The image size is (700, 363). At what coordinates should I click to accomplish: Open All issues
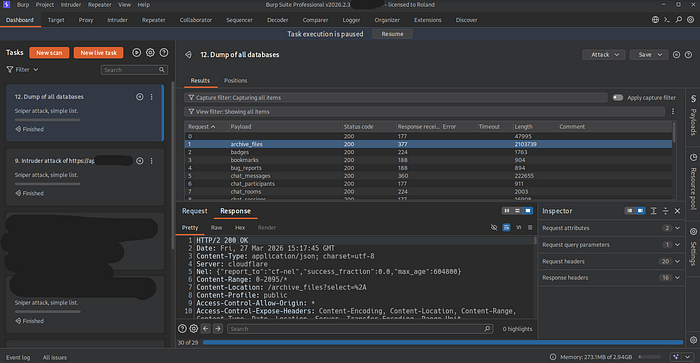[54, 357]
